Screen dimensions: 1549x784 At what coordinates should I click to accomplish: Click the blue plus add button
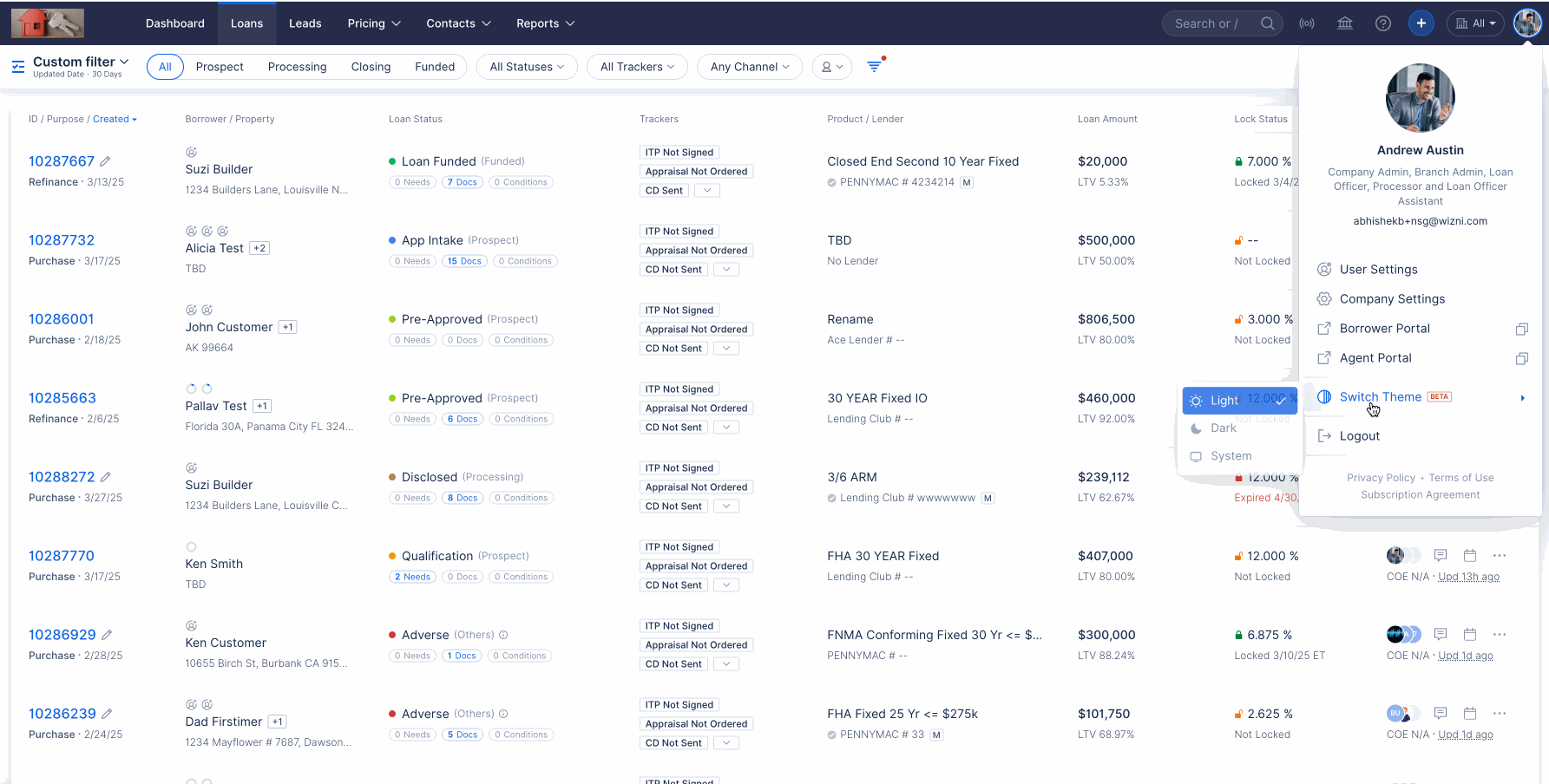pyautogui.click(x=1421, y=23)
